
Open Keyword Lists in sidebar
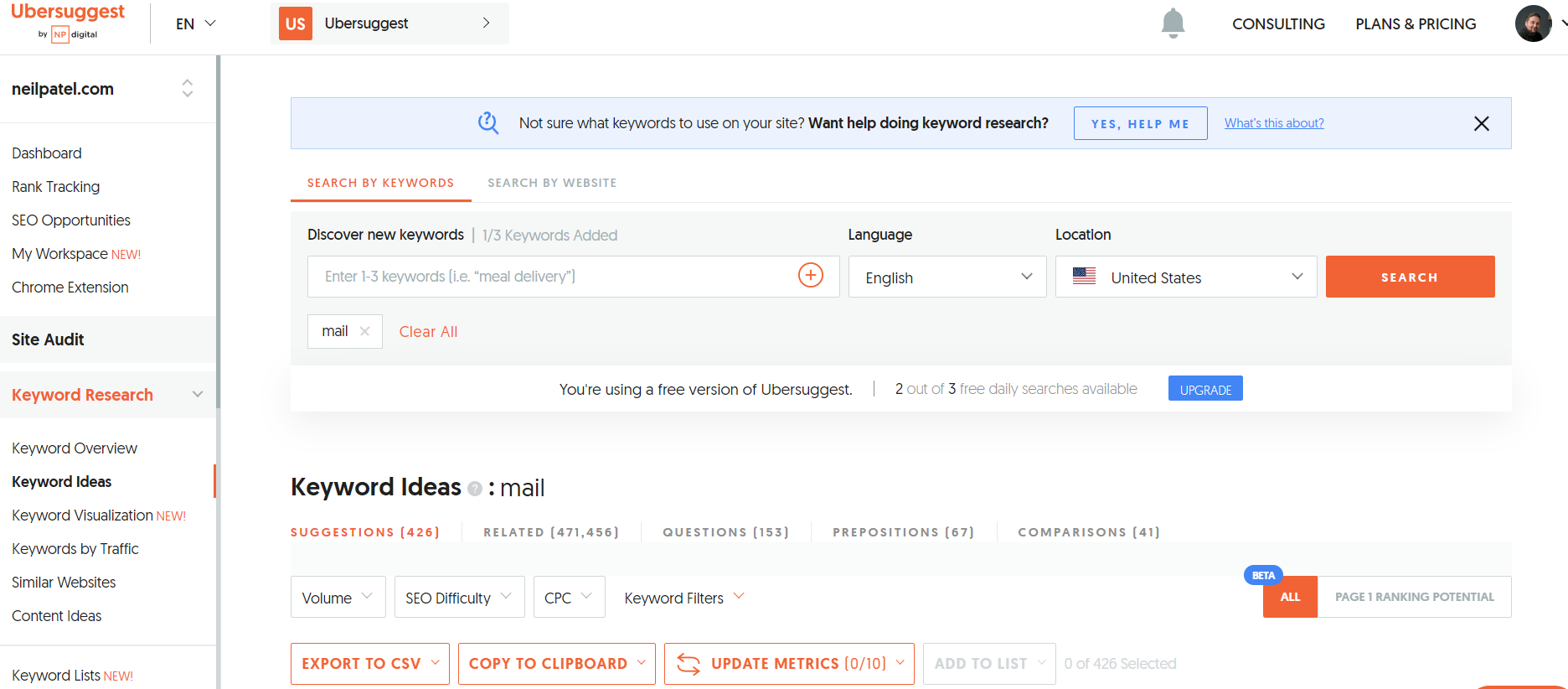tap(72, 676)
